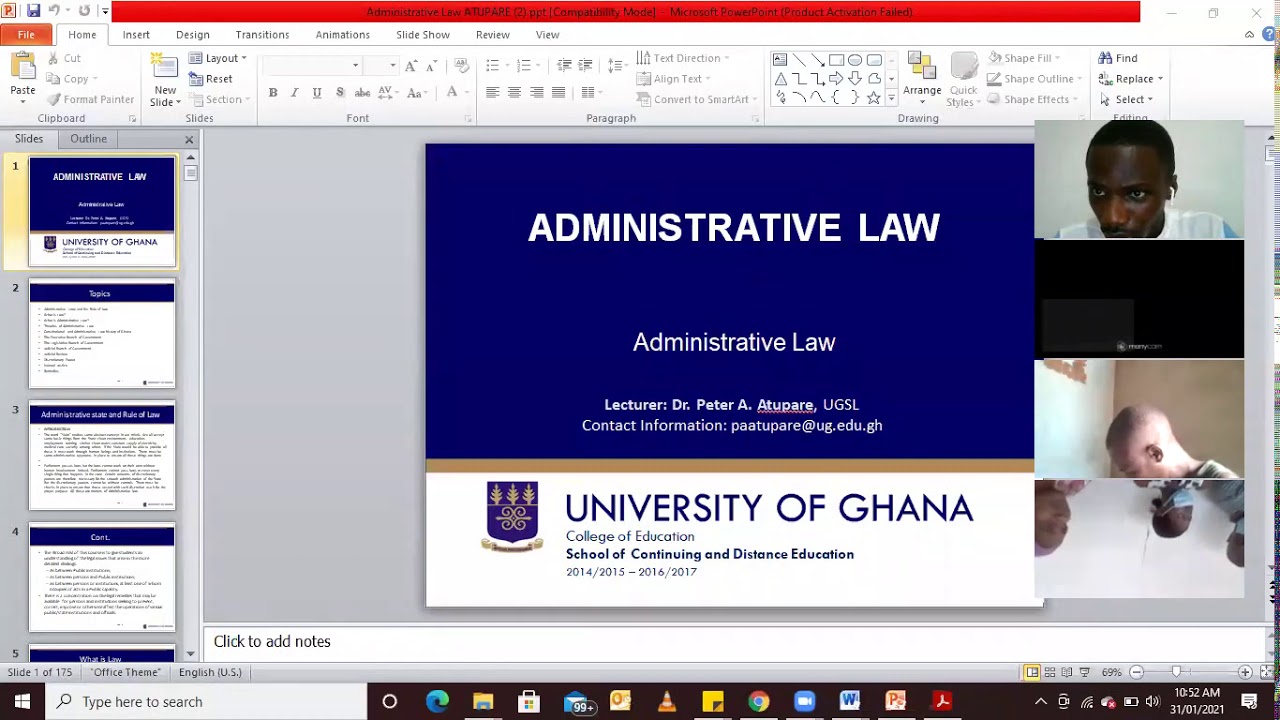Toggle bold formatting
Image resolution: width=1280 pixels, height=720 pixels.
272,92
